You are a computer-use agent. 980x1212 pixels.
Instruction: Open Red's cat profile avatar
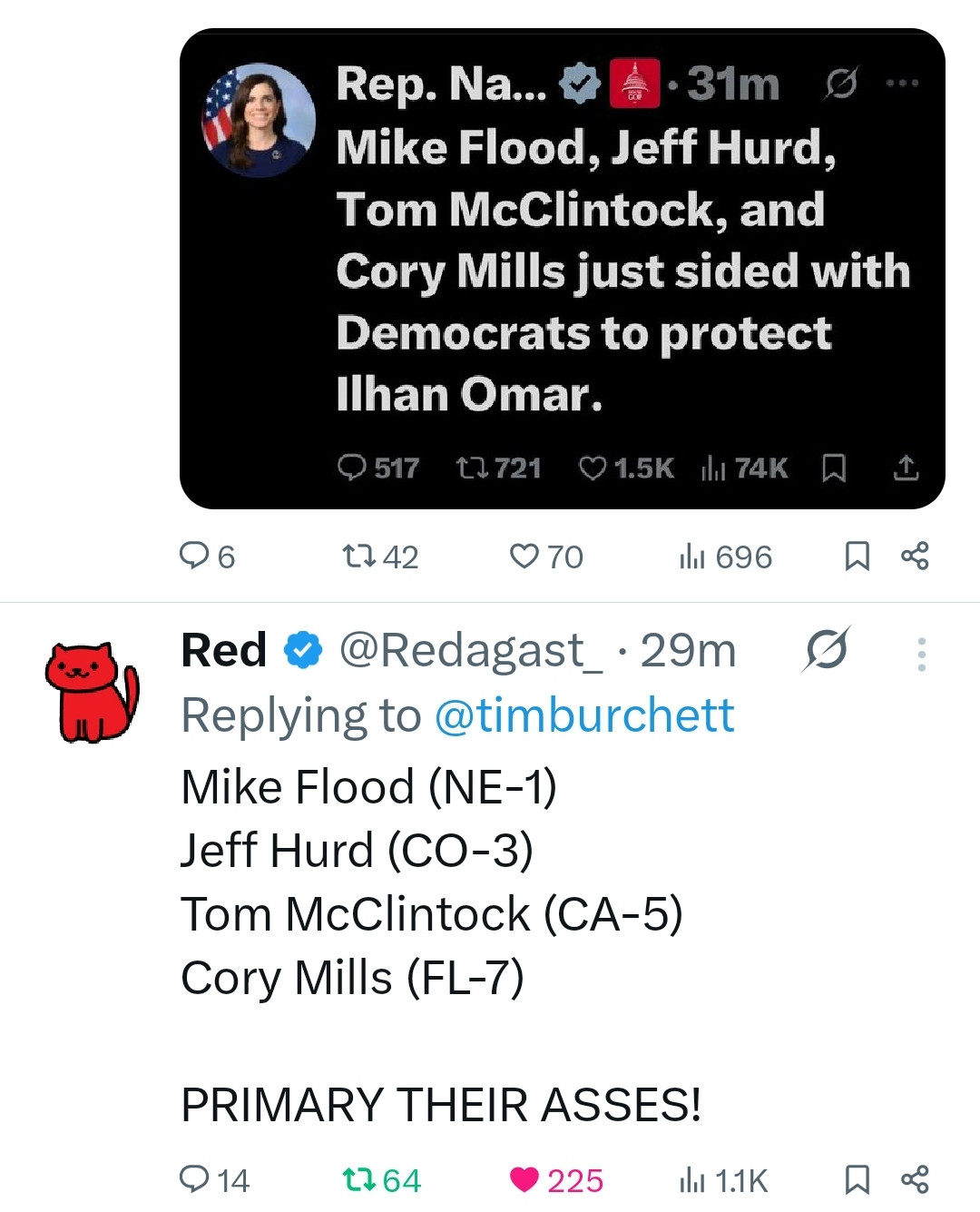92,694
